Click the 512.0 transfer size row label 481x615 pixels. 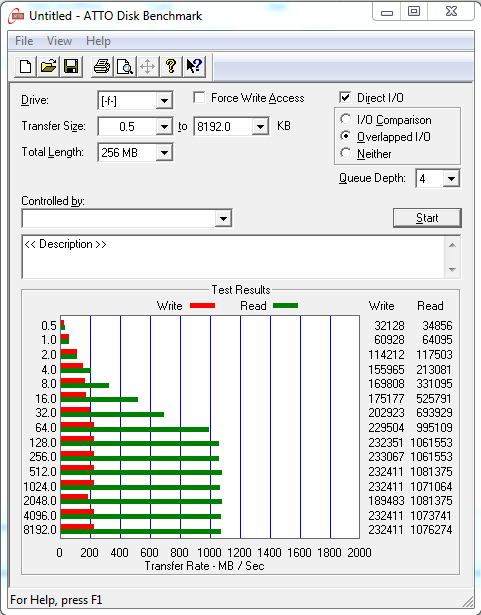coord(43,472)
